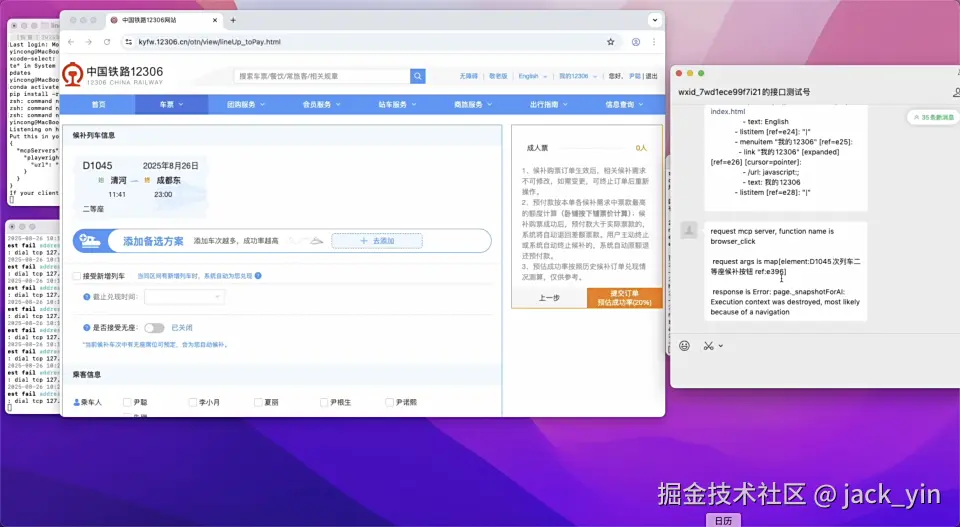Click the WeChat message input area
The width and height of the screenshot is (960, 527).
click(x=815, y=370)
